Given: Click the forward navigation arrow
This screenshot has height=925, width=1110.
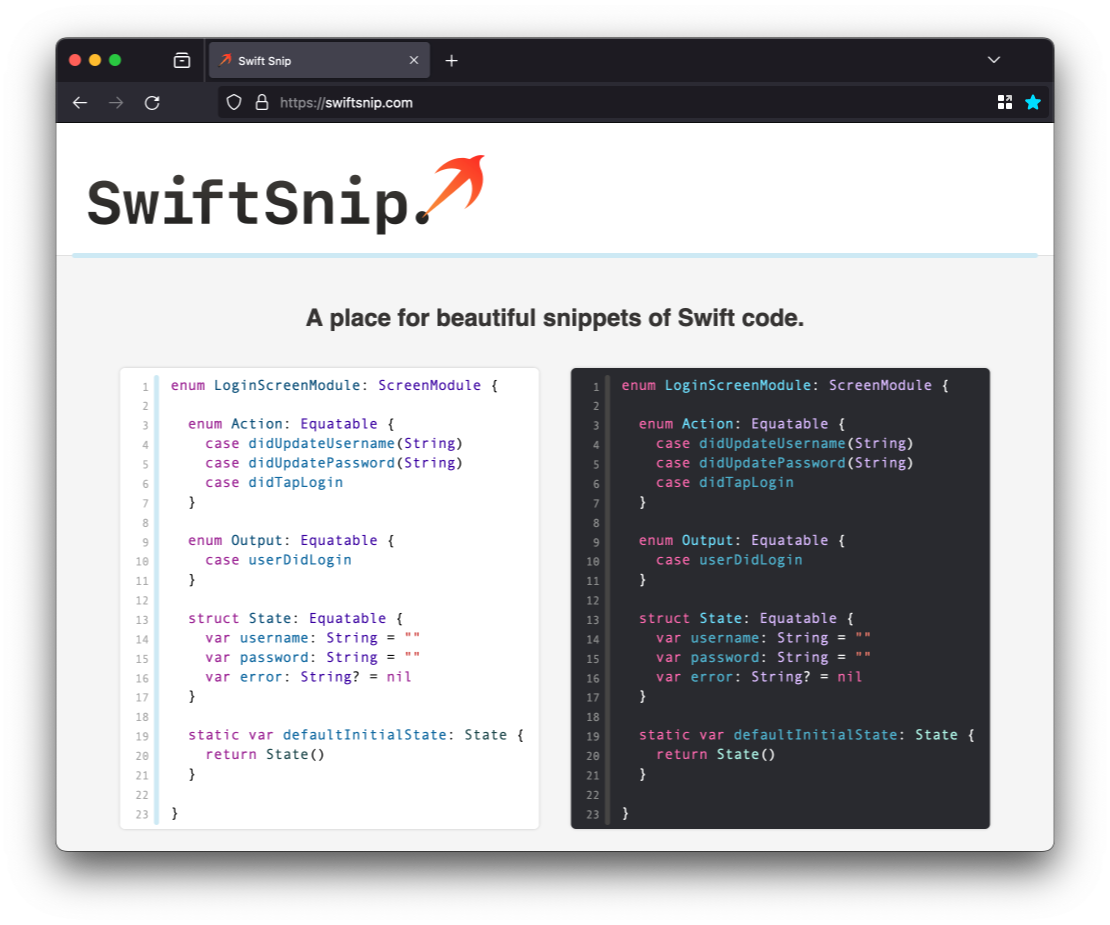Looking at the screenshot, I should tap(116, 103).
